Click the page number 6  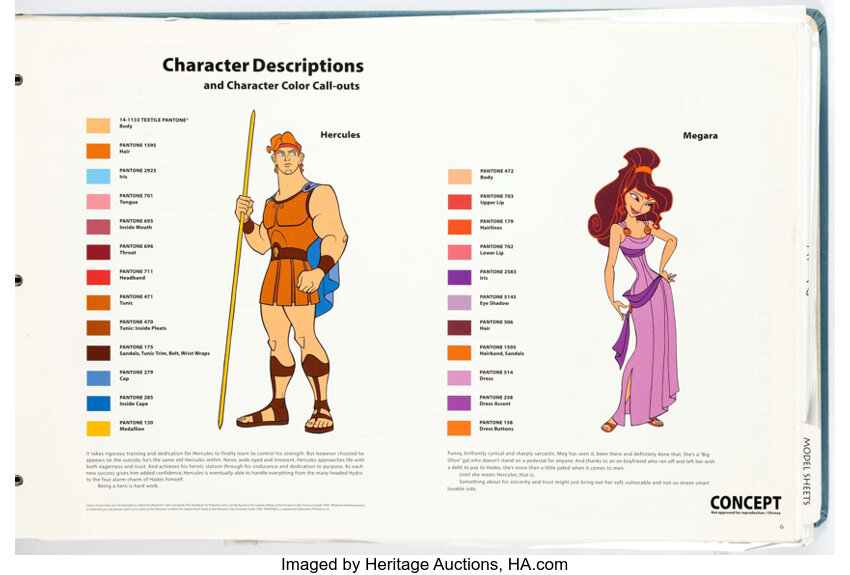click(781, 527)
